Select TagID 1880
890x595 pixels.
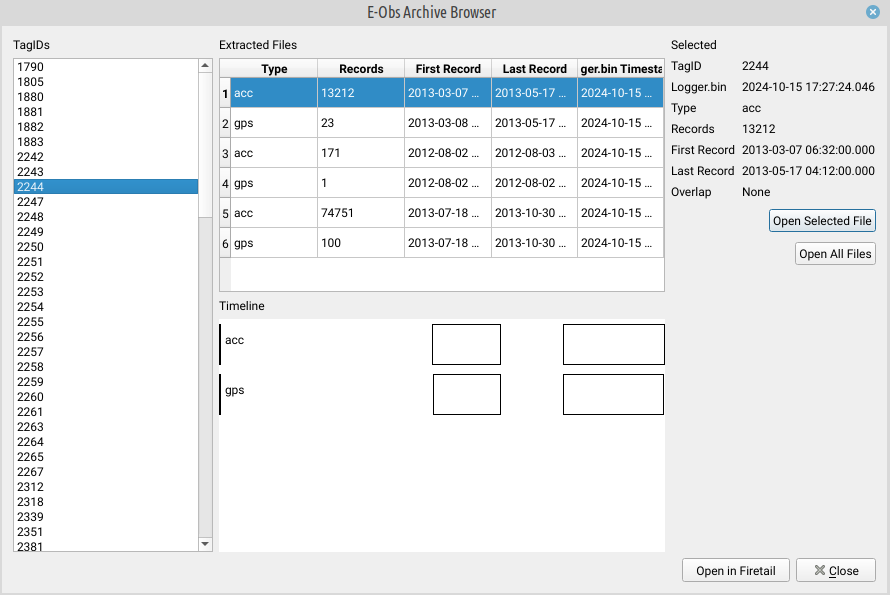click(106, 97)
